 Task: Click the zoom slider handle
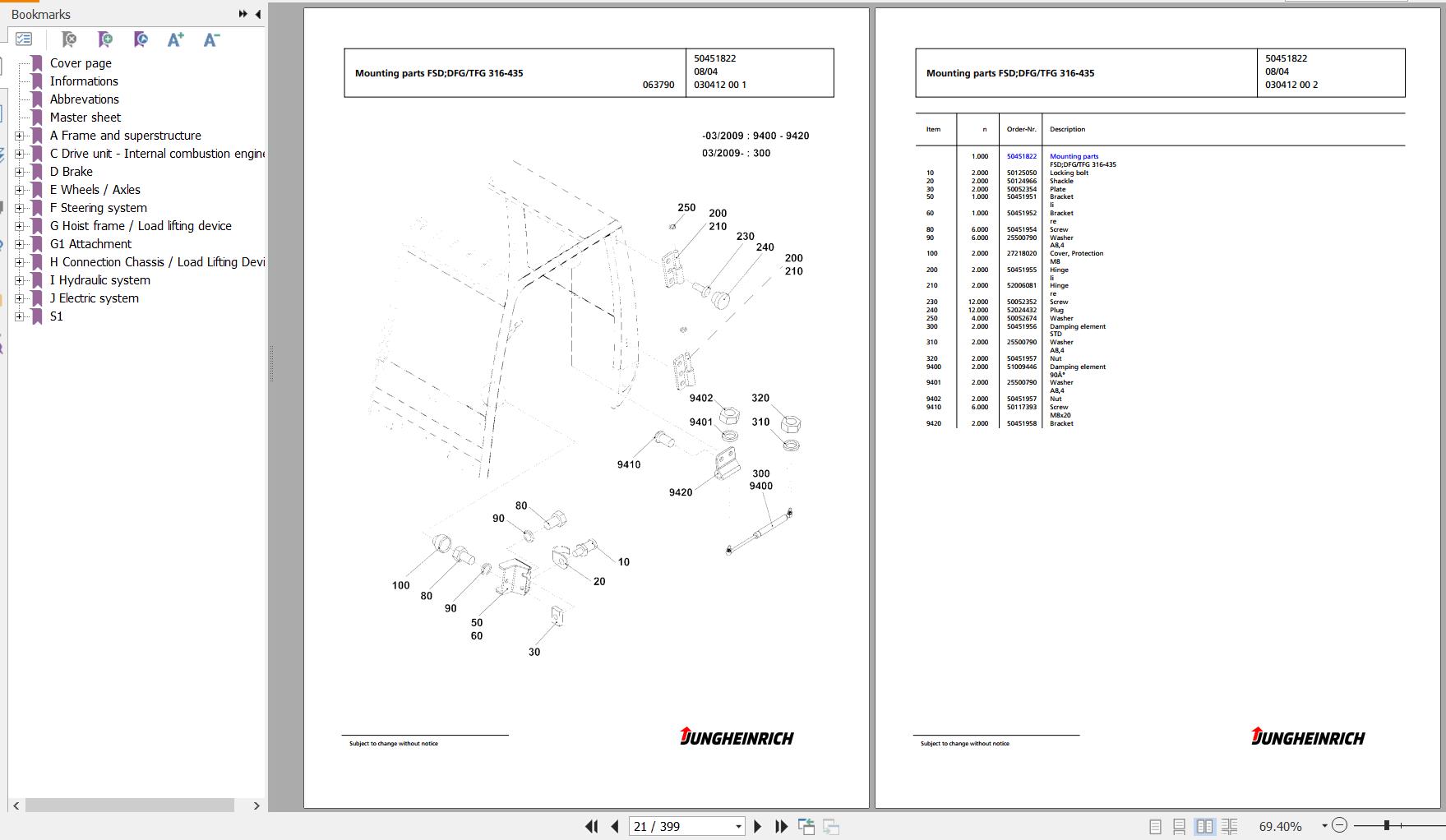(x=1386, y=825)
